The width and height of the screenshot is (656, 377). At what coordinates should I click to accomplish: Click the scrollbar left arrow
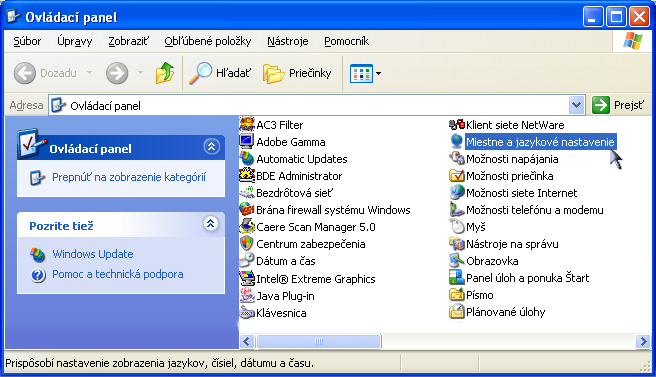[247, 341]
